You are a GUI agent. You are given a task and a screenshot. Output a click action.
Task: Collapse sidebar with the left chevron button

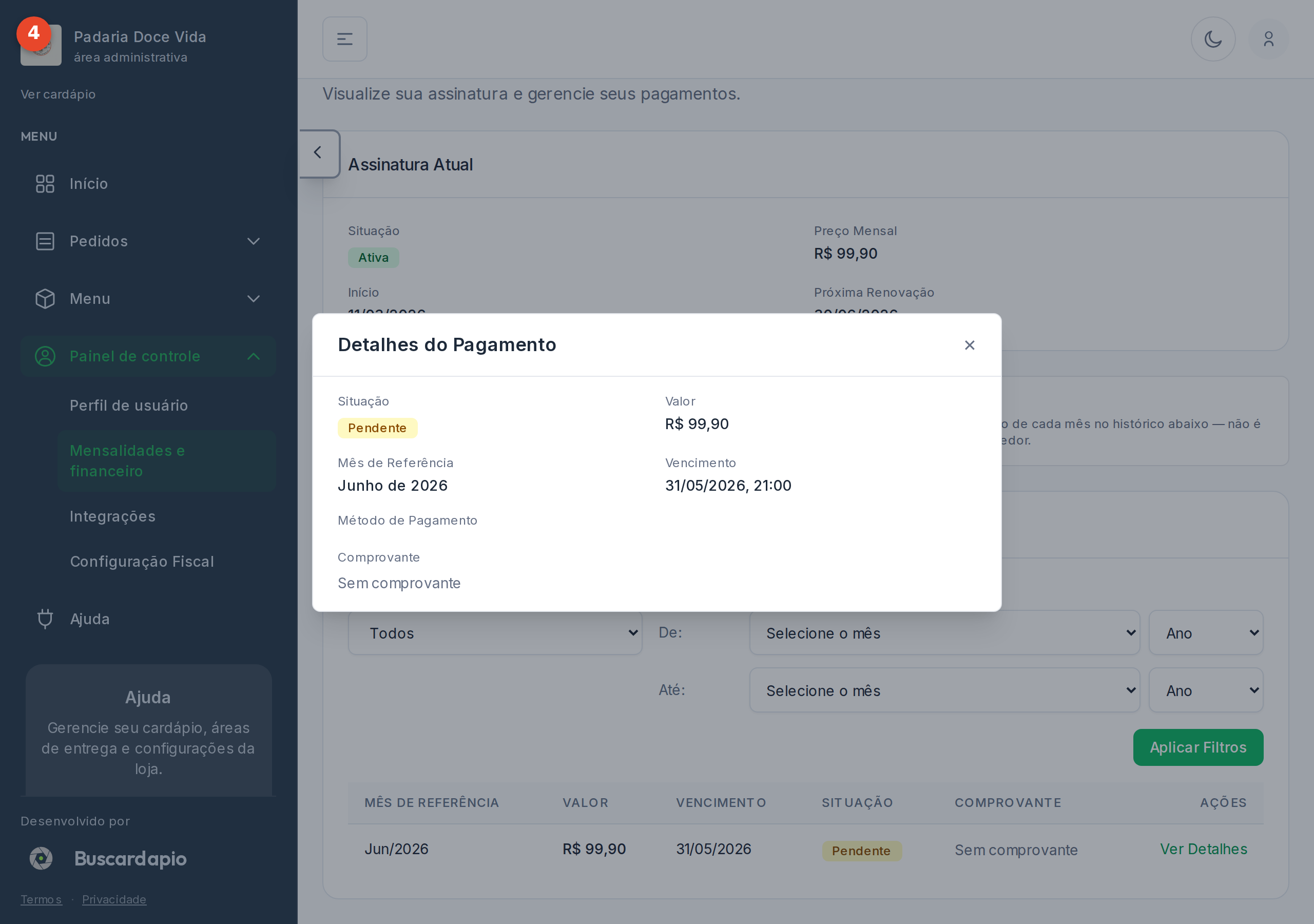pyautogui.click(x=318, y=153)
